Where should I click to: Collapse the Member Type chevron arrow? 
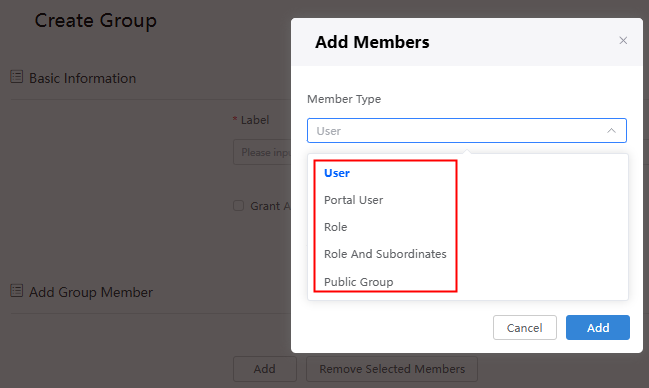(x=611, y=131)
